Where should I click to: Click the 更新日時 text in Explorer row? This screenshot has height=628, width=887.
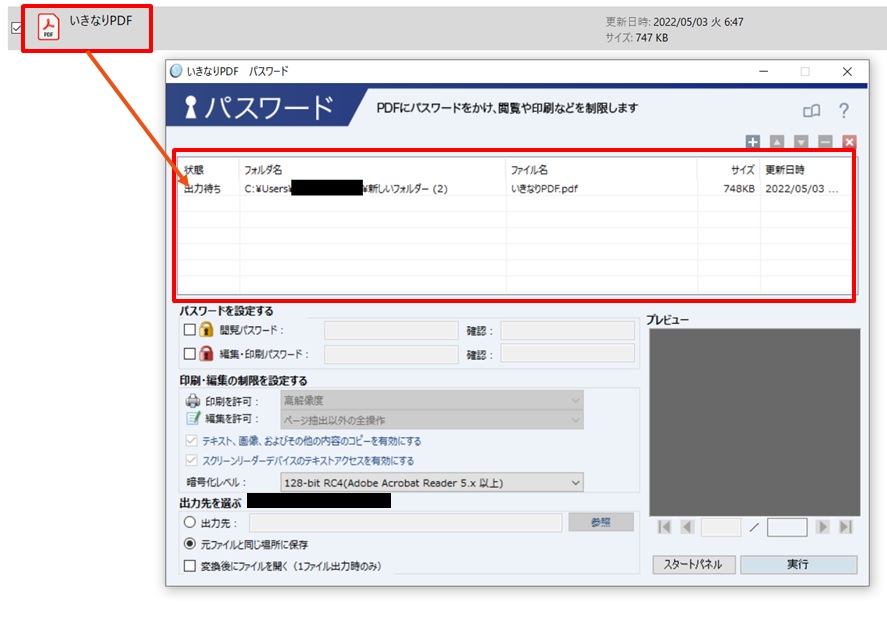click(x=674, y=22)
